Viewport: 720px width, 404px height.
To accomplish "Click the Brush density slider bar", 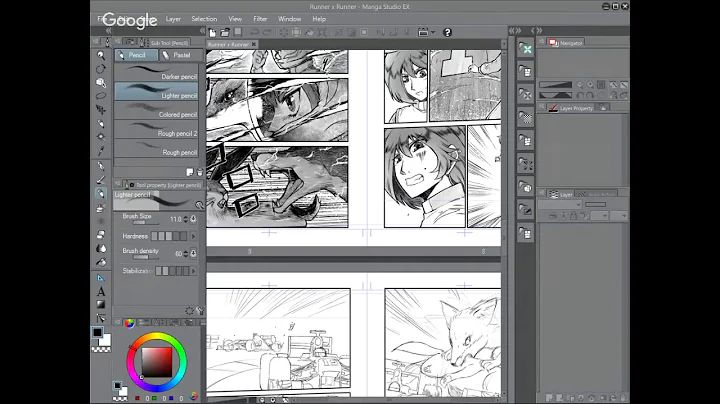I will coord(146,257).
